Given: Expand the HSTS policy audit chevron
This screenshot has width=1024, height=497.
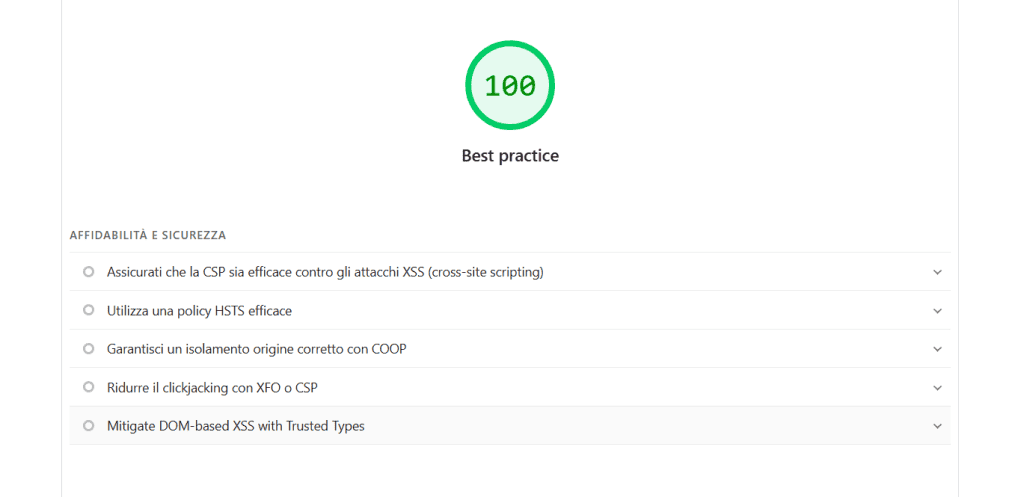Looking at the screenshot, I should pyautogui.click(x=937, y=310).
